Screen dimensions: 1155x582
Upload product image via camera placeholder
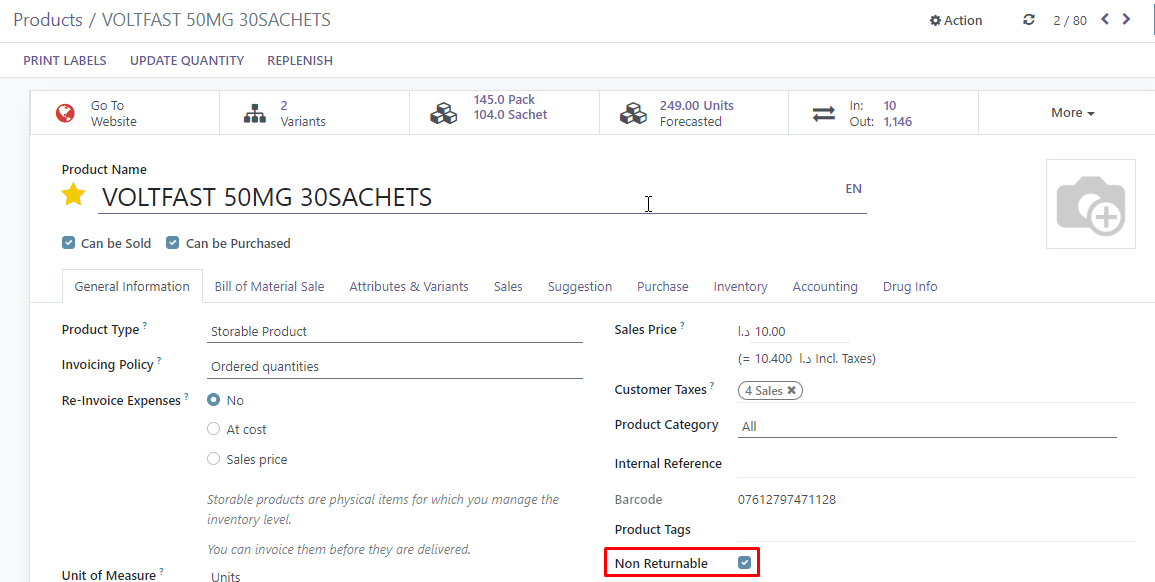tap(1091, 204)
